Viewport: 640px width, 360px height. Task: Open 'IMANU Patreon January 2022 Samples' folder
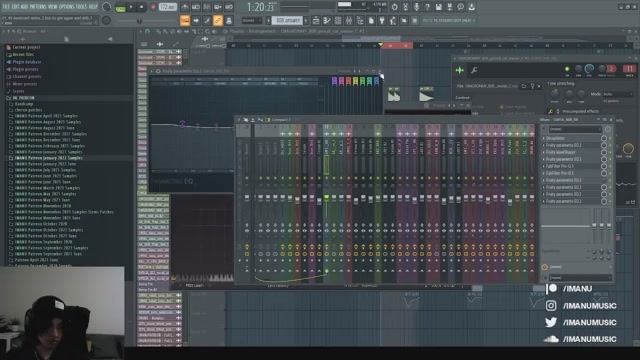[49, 158]
